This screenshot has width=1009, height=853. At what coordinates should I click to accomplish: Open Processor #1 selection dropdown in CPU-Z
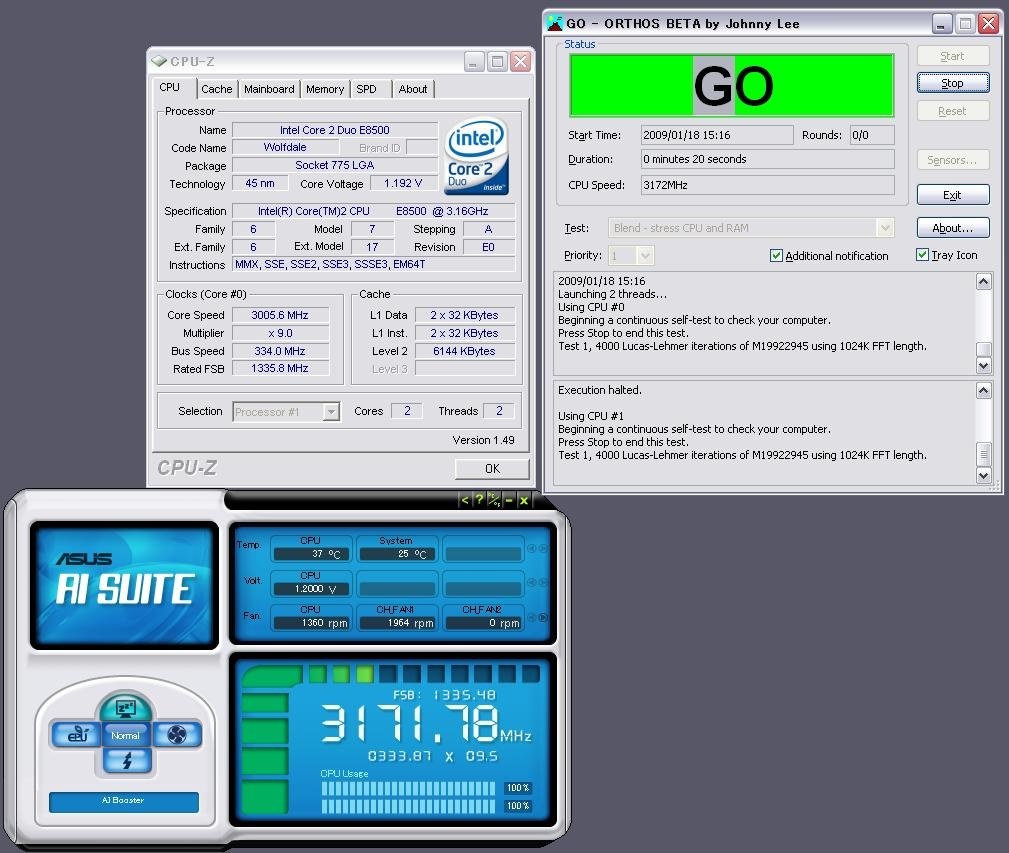pos(331,412)
